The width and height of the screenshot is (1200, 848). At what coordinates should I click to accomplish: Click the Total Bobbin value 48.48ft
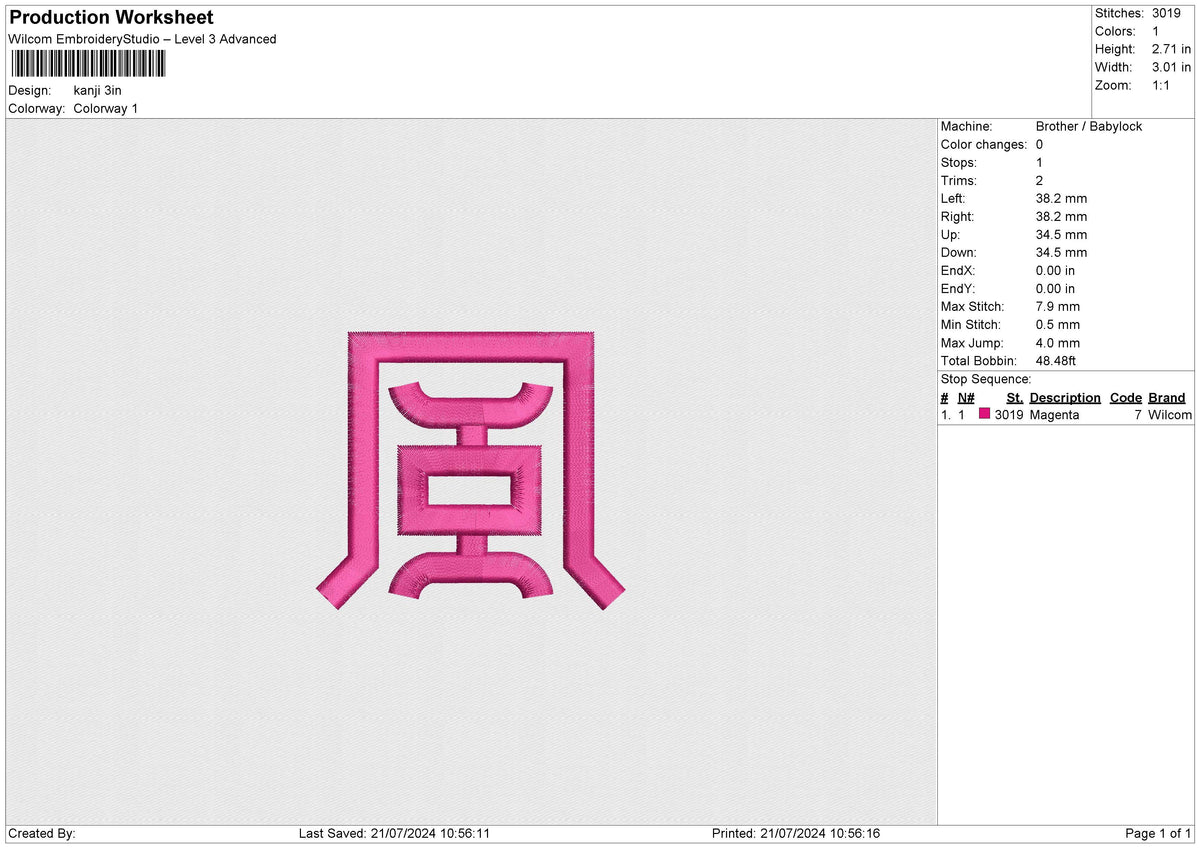[x=1056, y=361]
